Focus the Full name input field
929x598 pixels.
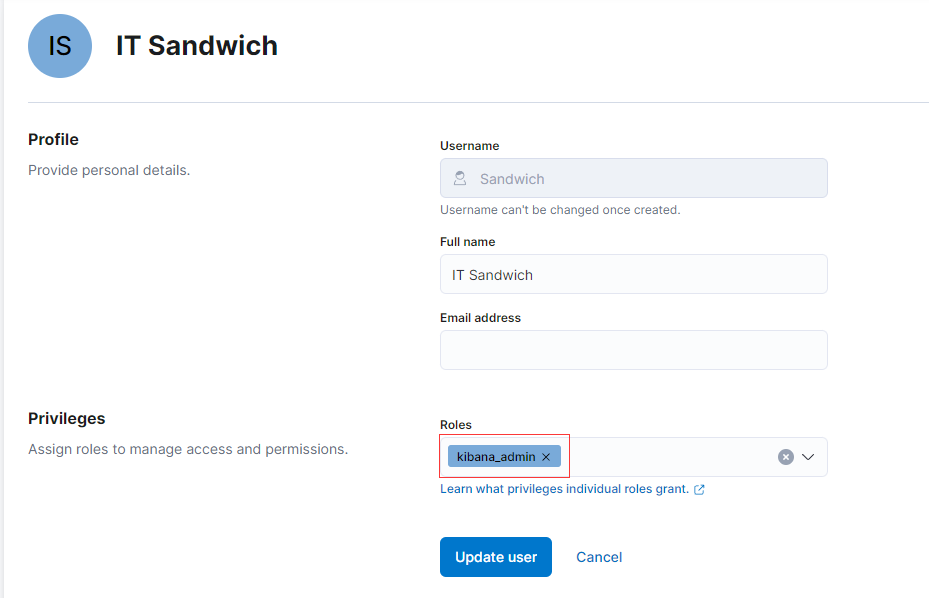pyautogui.click(x=633, y=274)
